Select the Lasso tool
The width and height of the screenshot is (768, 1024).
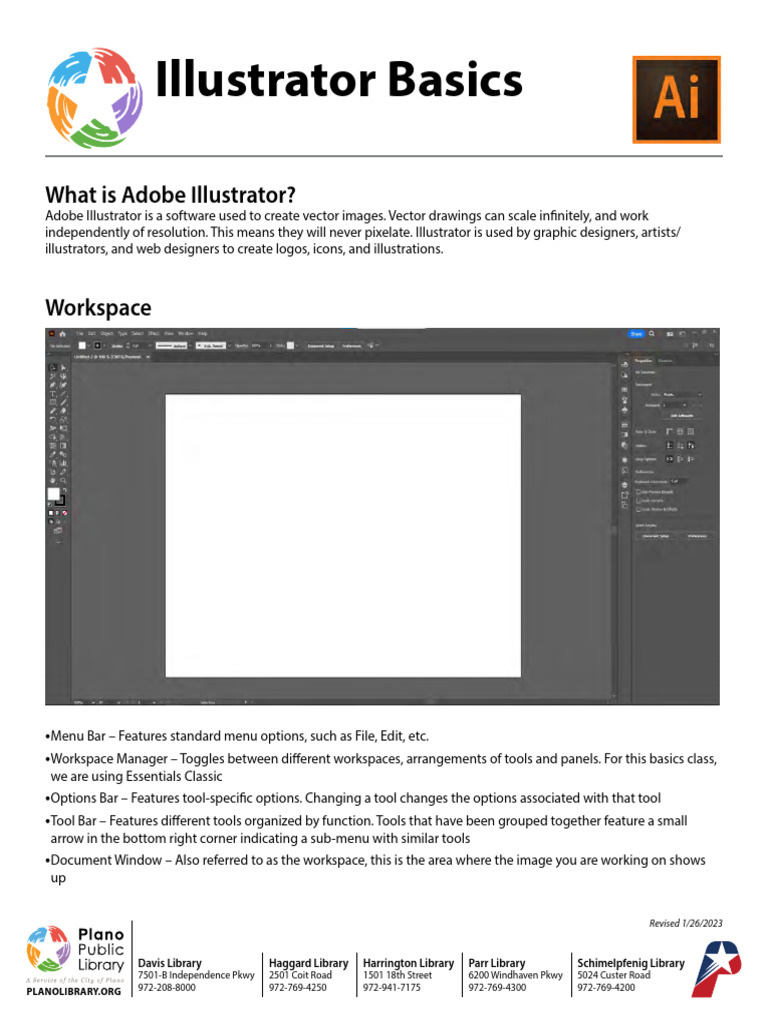(x=63, y=376)
